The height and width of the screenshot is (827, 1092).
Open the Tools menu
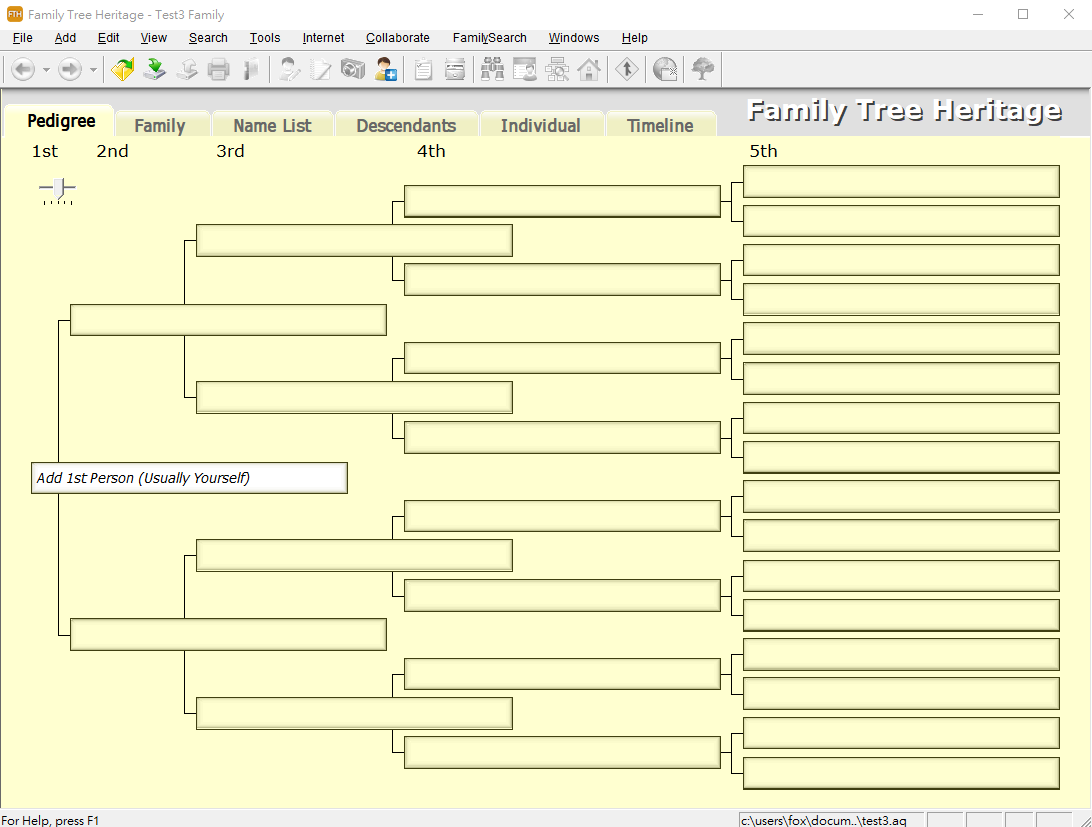click(265, 38)
